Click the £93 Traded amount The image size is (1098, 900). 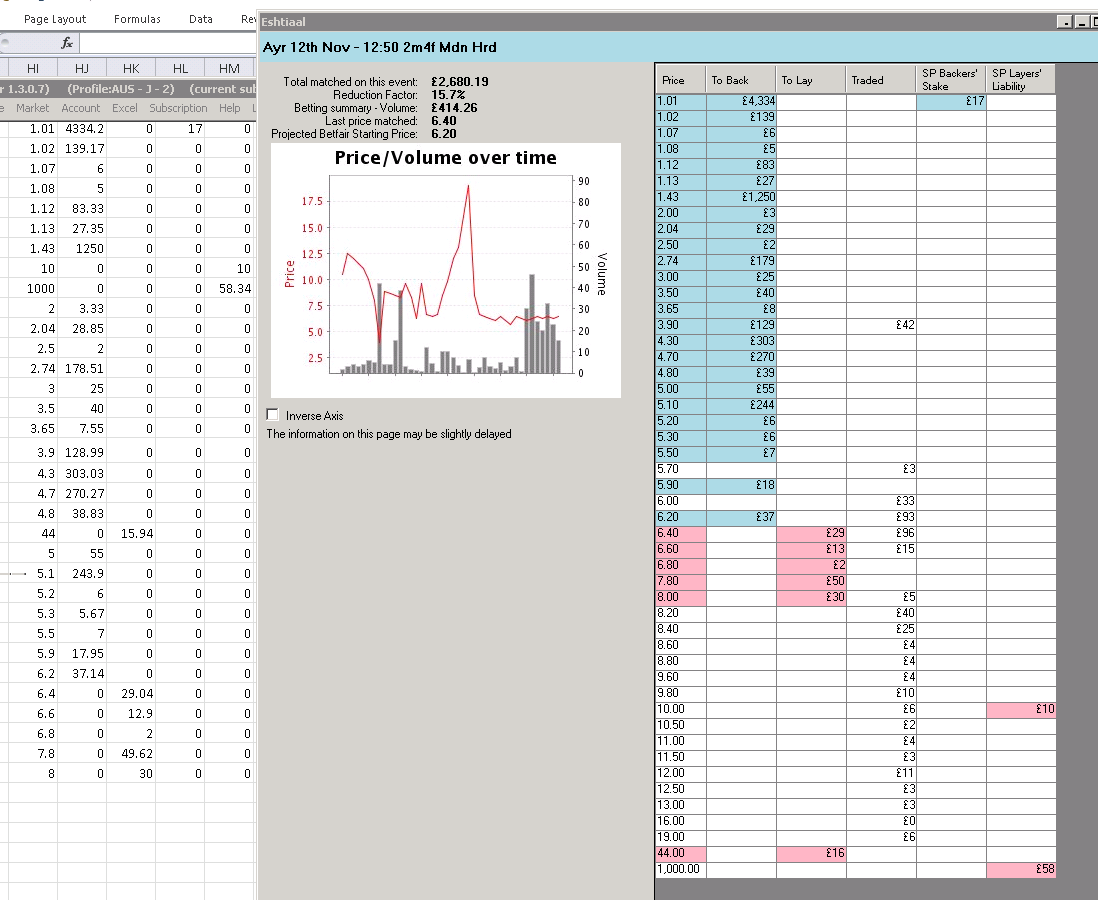coord(881,517)
